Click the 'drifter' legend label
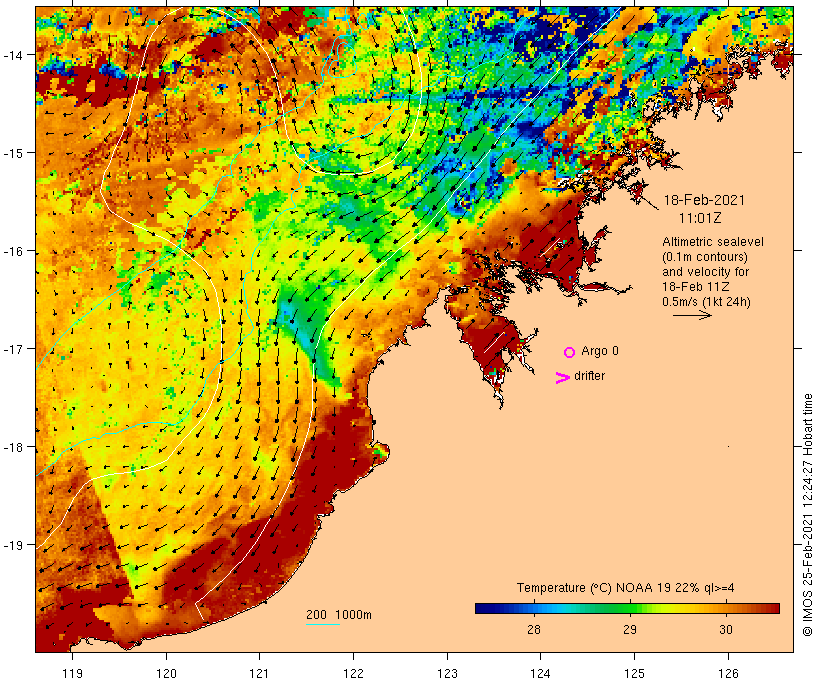 pos(589,376)
